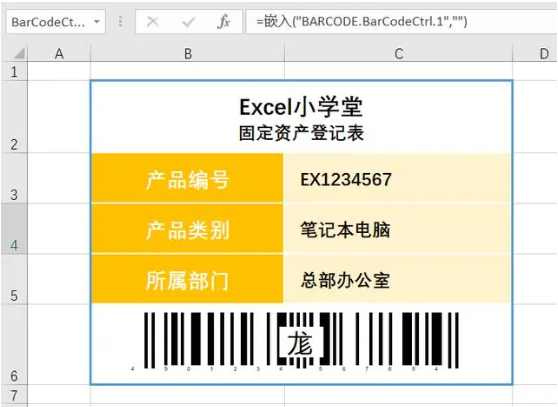This screenshot has width=558, height=407.
Task: Select row 4 header
Action: (14, 228)
